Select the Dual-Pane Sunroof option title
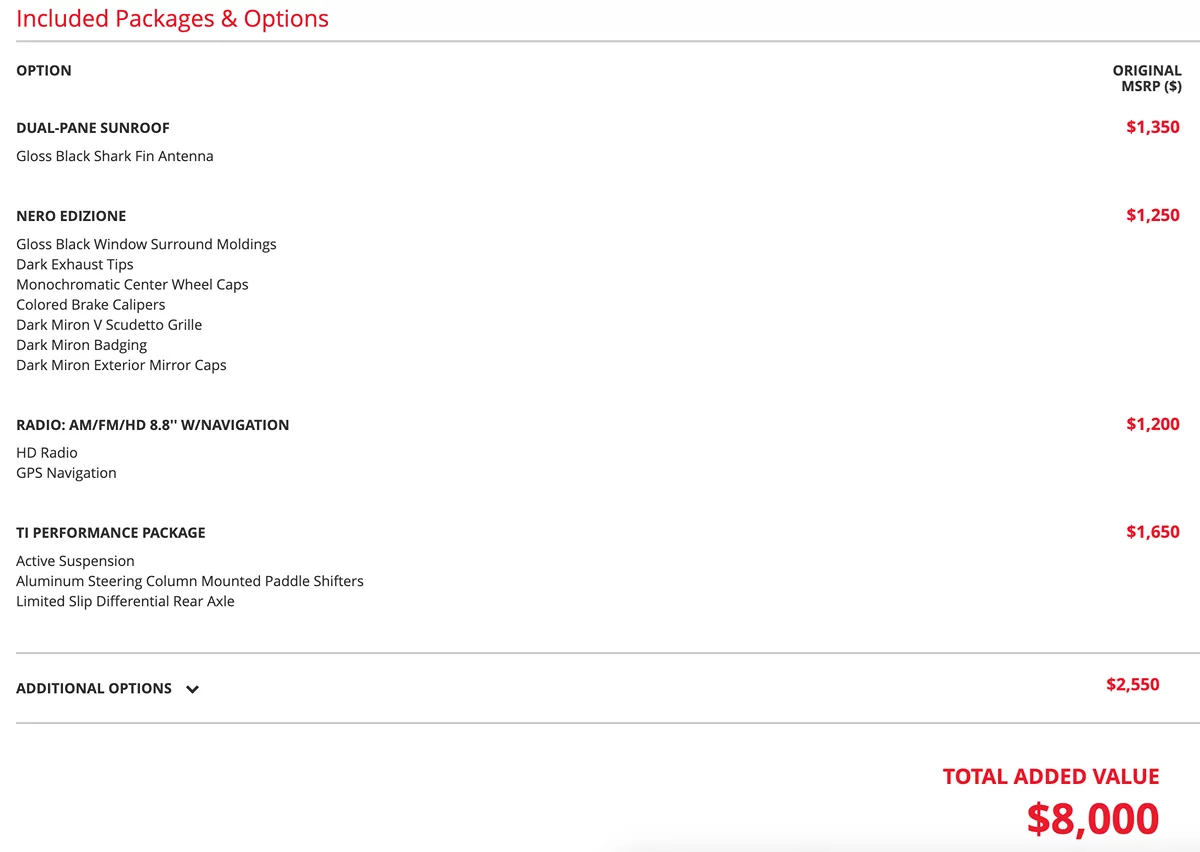The image size is (1200, 852). [93, 128]
